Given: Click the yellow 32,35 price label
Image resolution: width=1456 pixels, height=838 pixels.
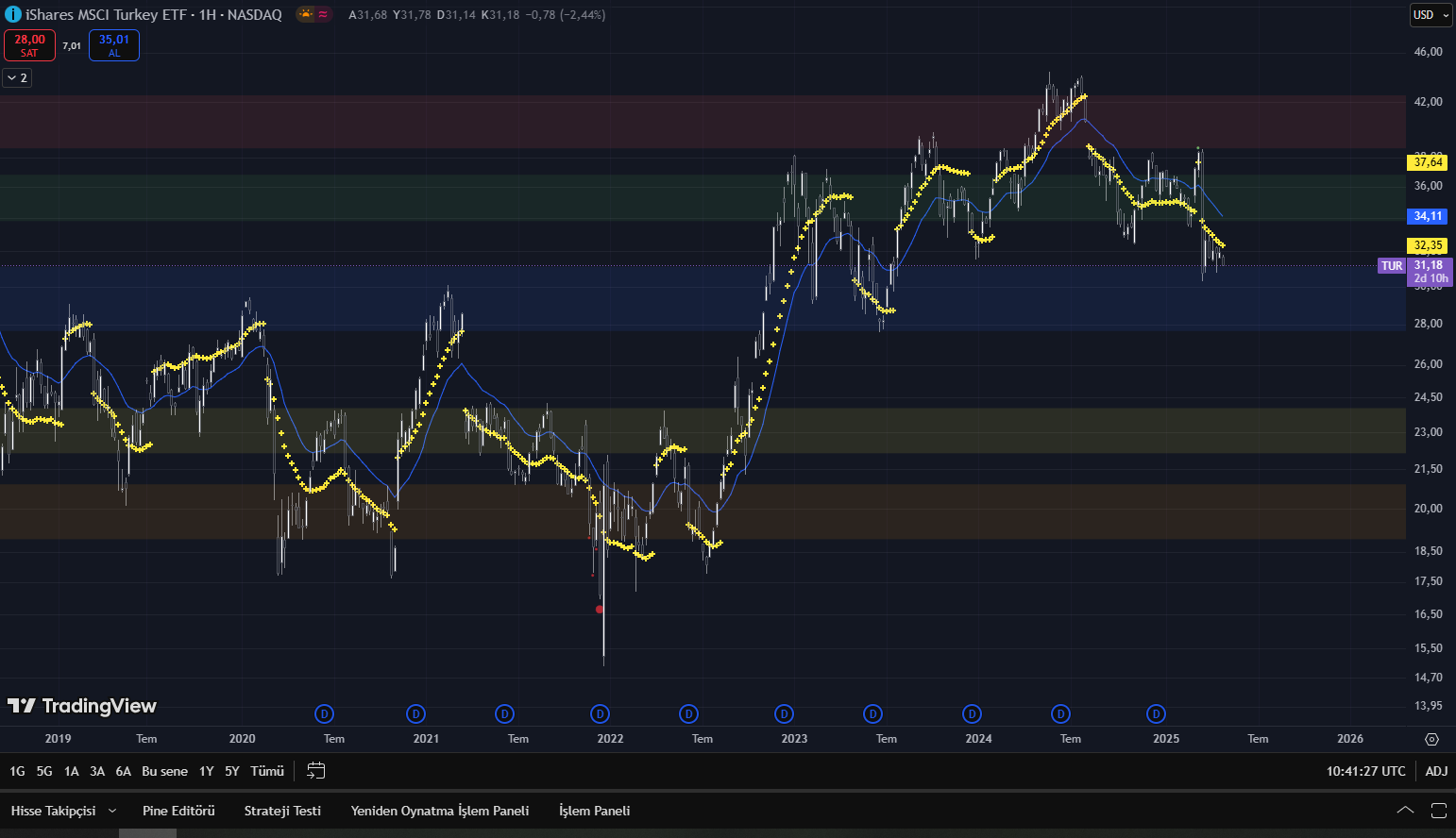Looking at the screenshot, I should click(x=1428, y=245).
